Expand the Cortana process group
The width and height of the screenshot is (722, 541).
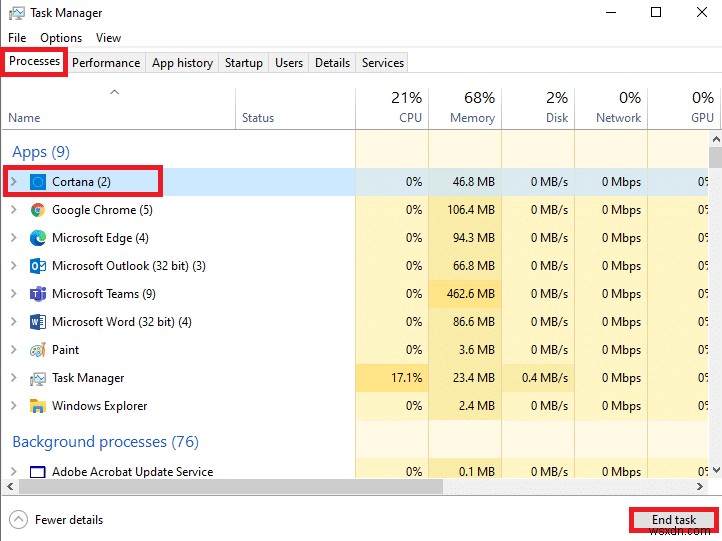[14, 182]
